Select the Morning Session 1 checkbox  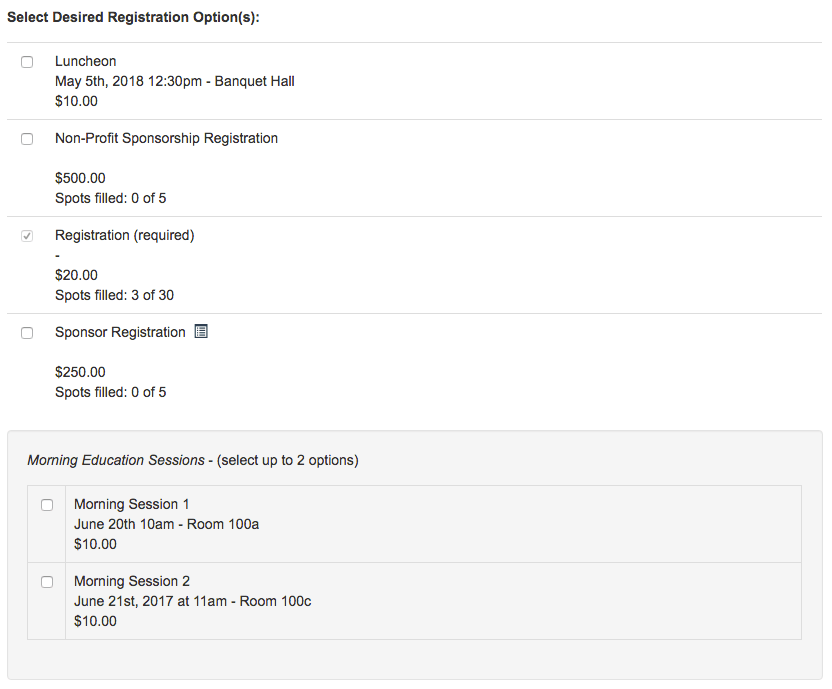(47, 505)
